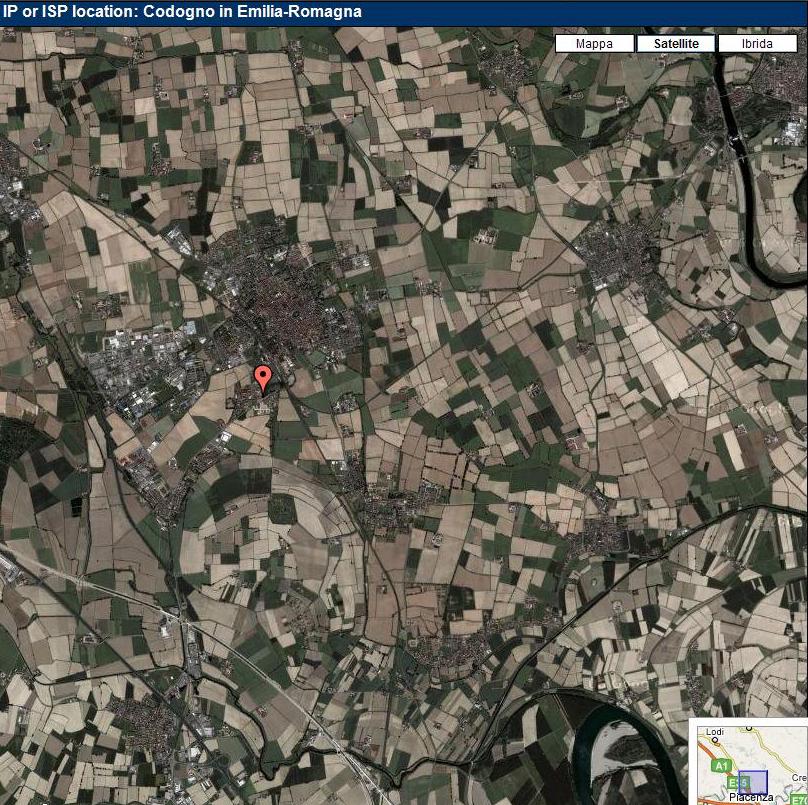Switch to Ibrida hybrid view
Viewport: 808px width, 805px height.
757,44
